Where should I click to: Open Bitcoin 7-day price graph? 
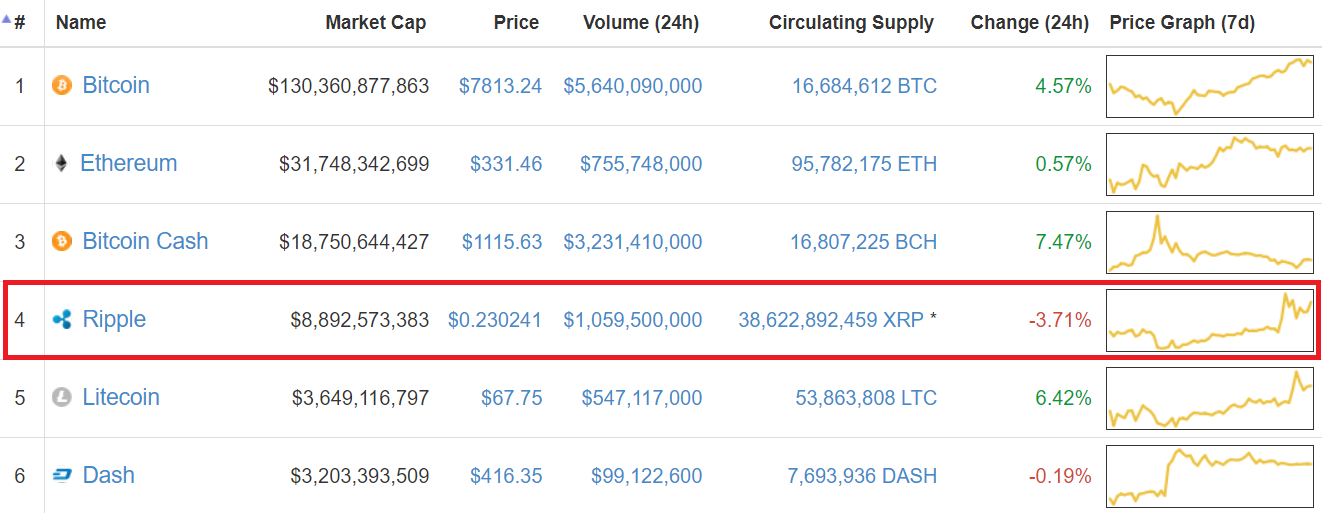[x=1210, y=86]
